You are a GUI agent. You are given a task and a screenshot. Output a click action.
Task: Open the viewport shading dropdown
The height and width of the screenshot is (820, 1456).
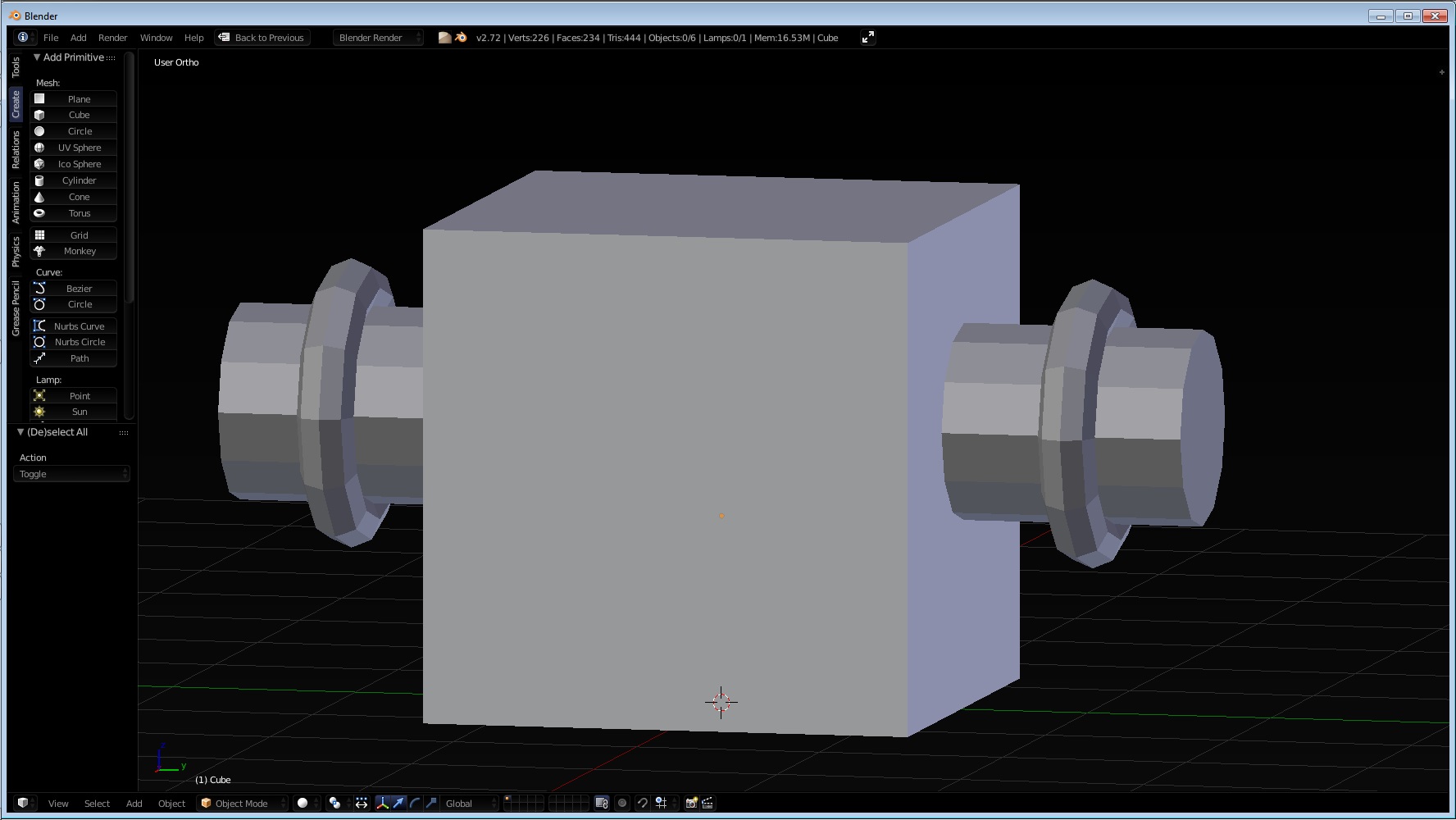[307, 804]
